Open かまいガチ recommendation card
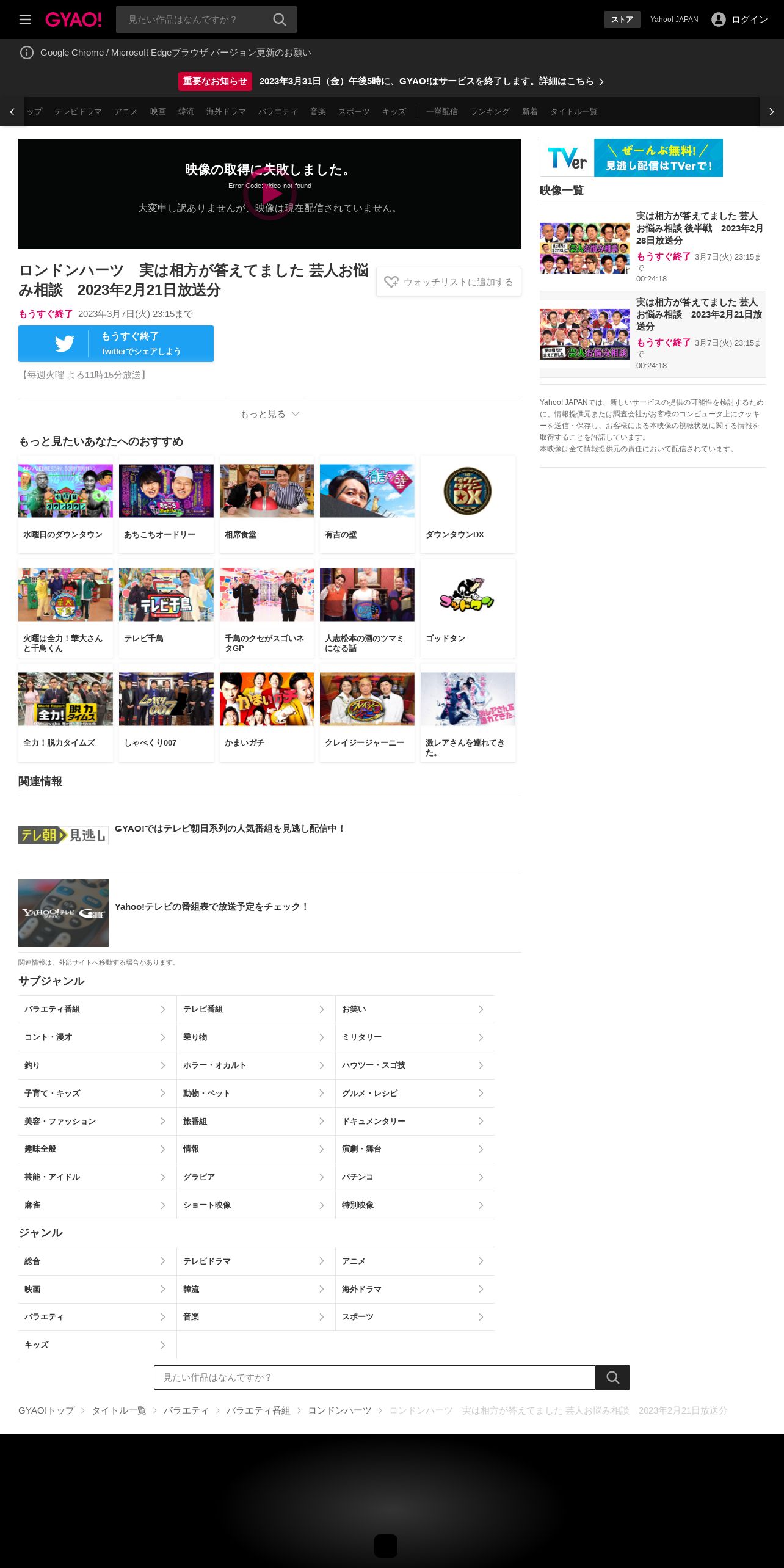 click(x=267, y=713)
